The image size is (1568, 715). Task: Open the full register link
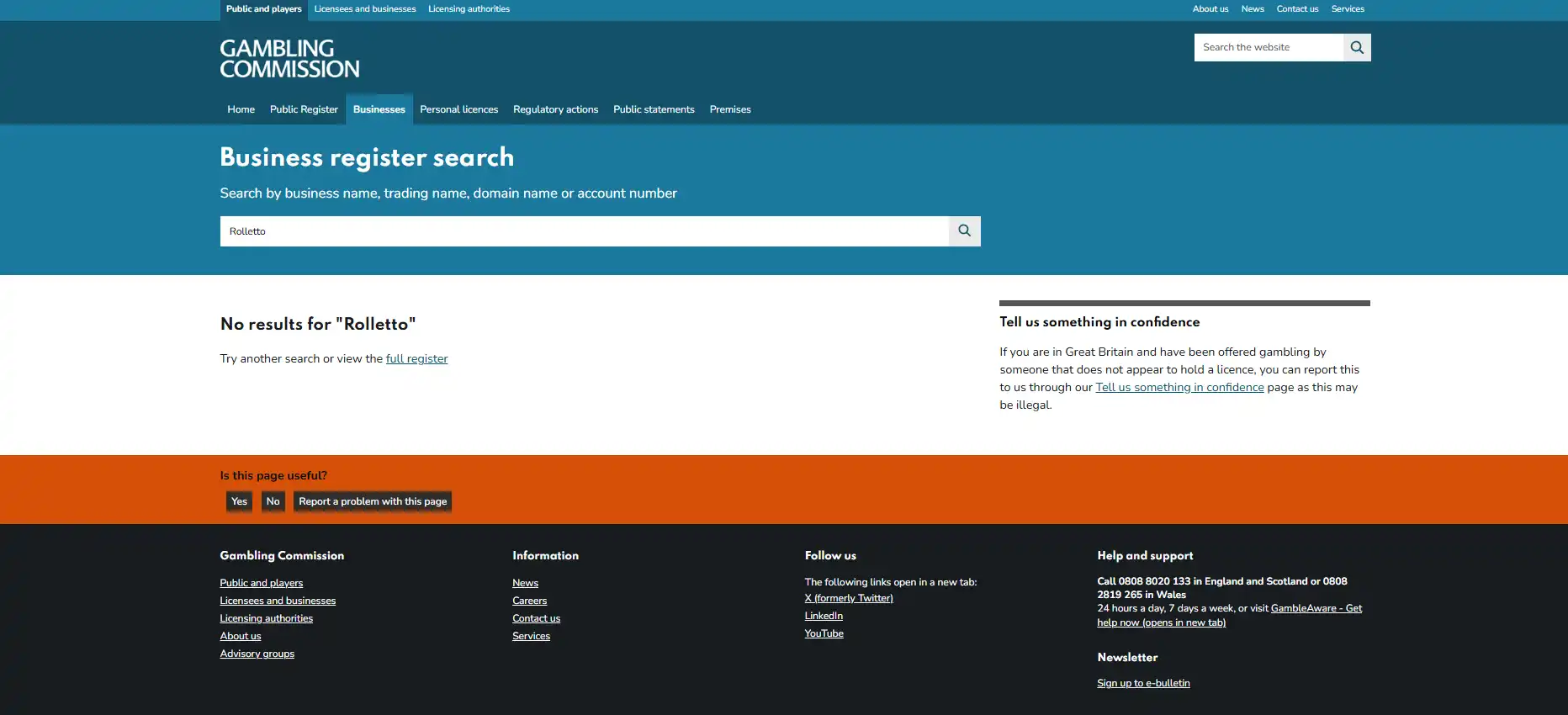click(416, 359)
